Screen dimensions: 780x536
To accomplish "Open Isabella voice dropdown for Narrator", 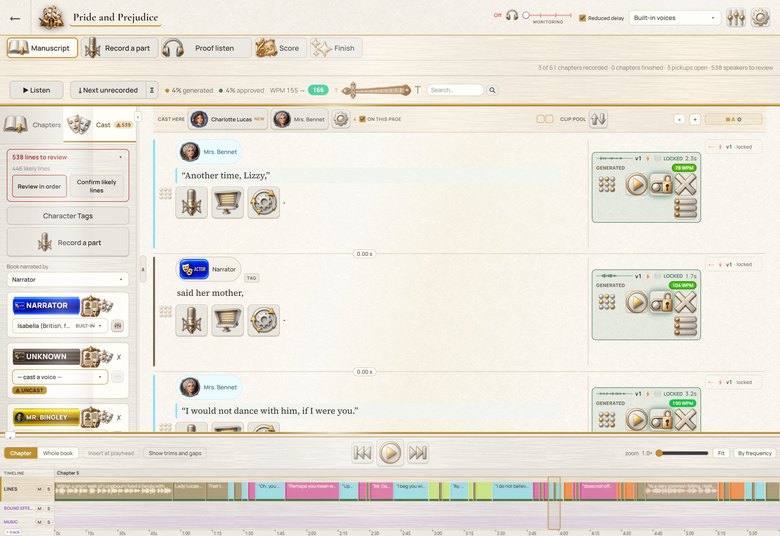I will [60, 326].
